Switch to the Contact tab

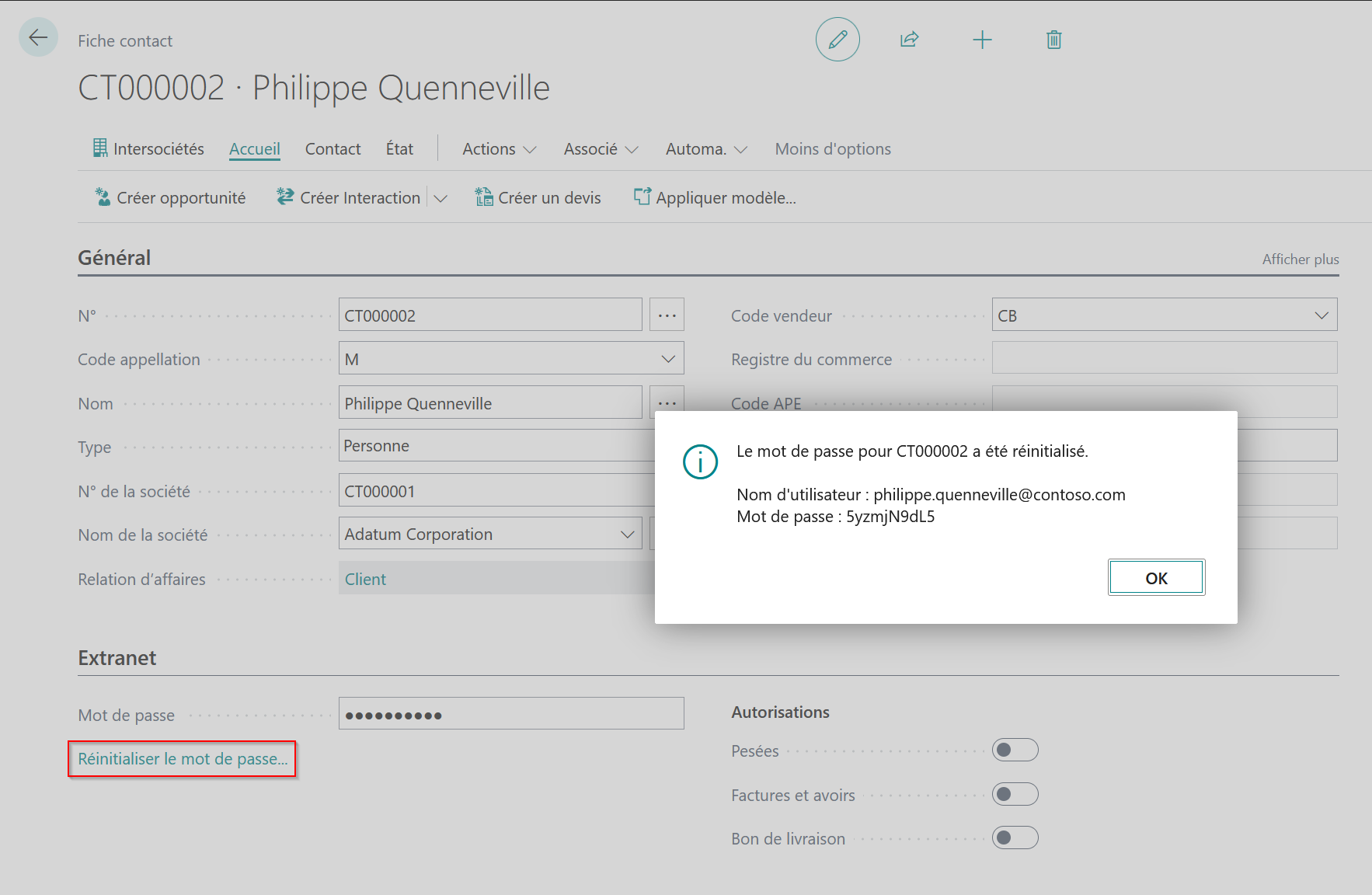(x=333, y=149)
